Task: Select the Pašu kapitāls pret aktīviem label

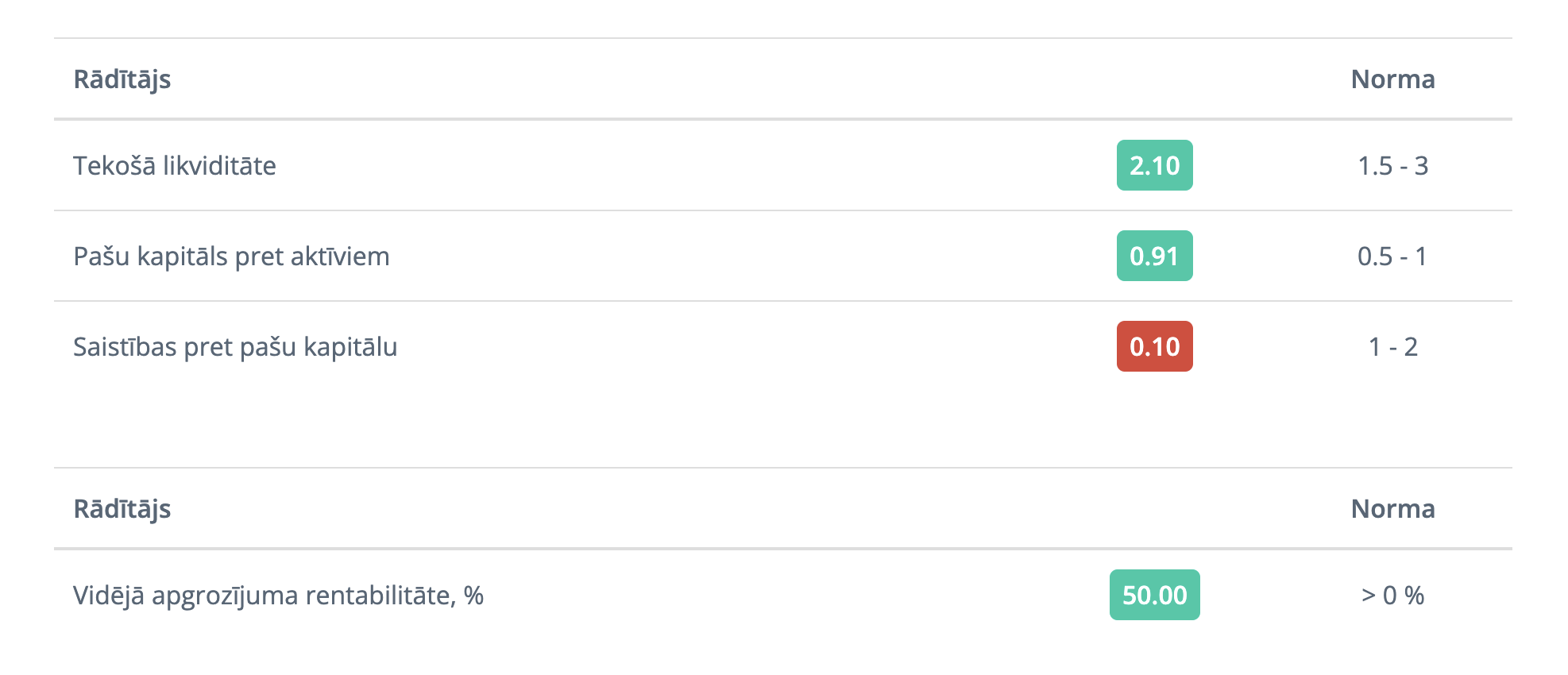Action: point(231,256)
